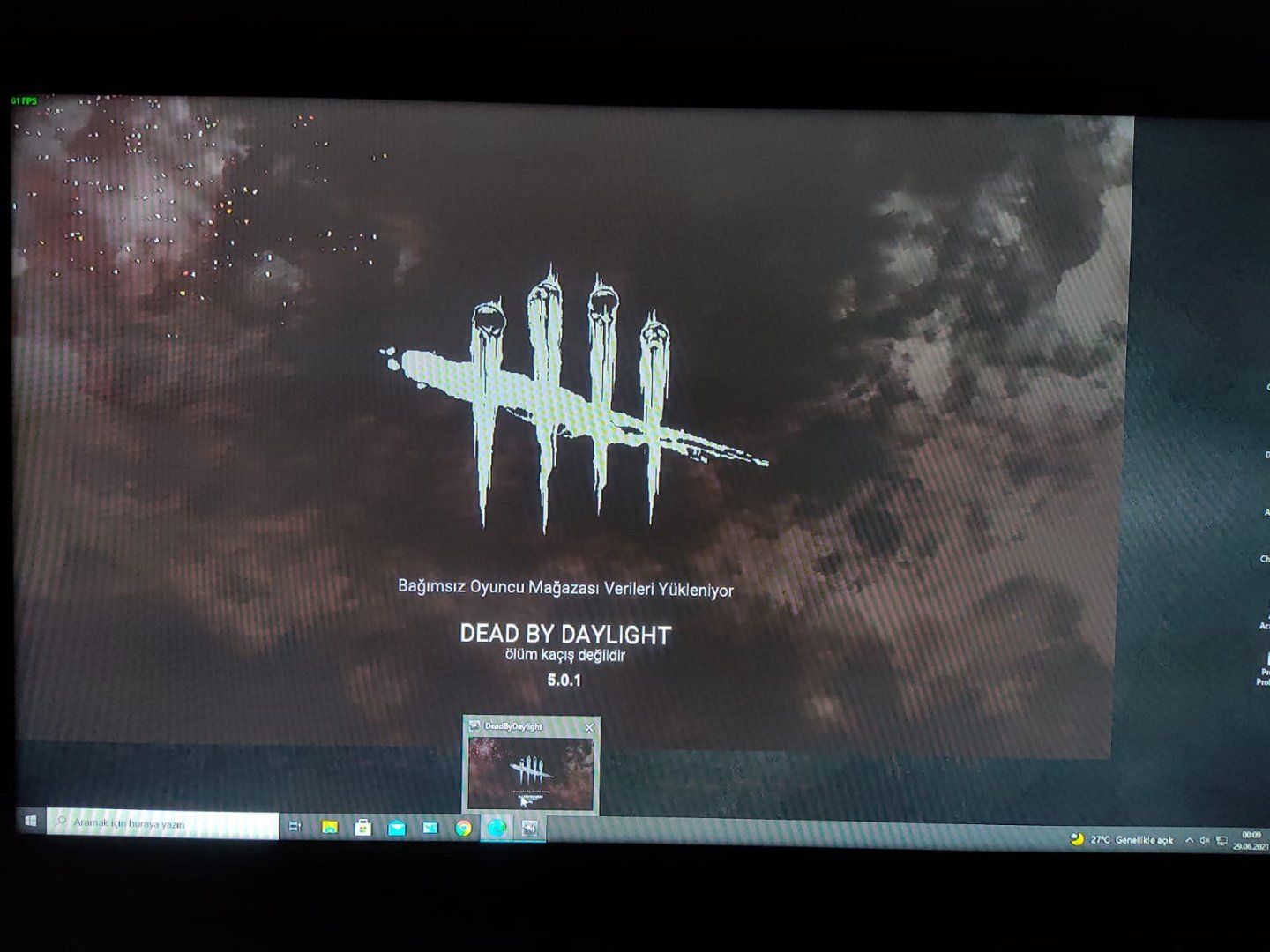Expand the hidden system tray icons
The width and height of the screenshot is (1270, 952).
tap(1189, 841)
